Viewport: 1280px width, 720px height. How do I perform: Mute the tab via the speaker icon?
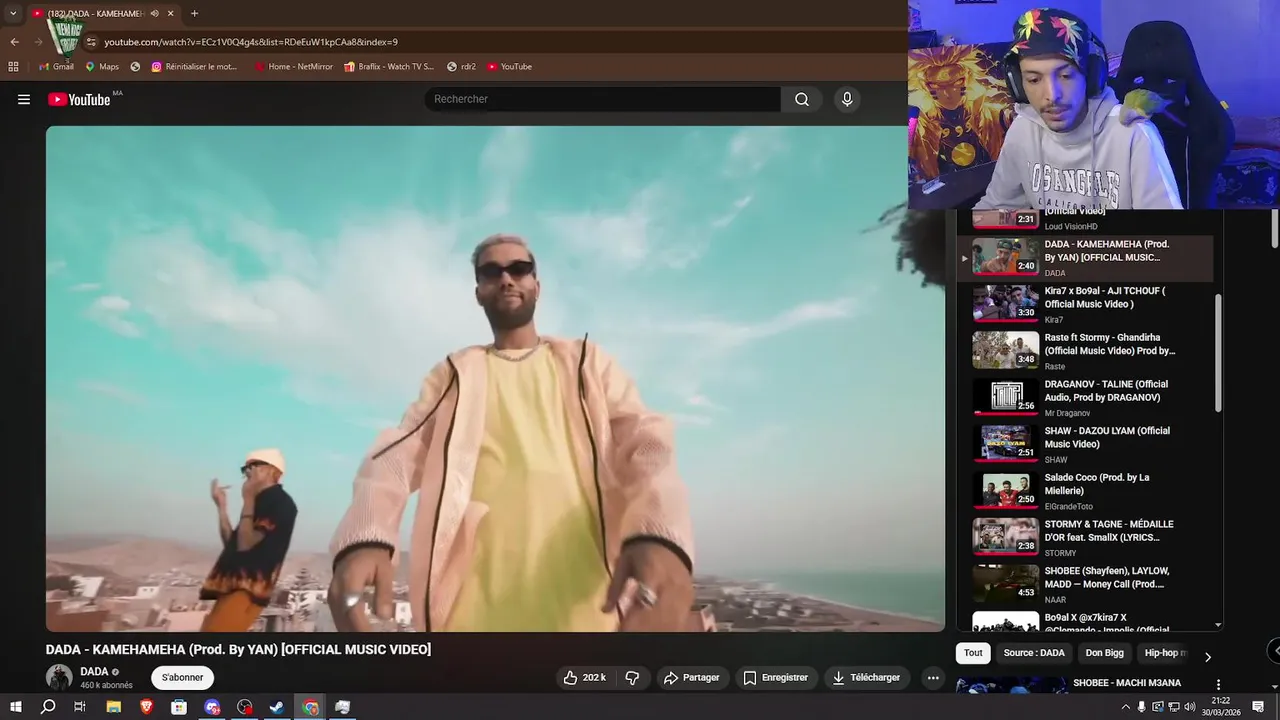pos(154,13)
